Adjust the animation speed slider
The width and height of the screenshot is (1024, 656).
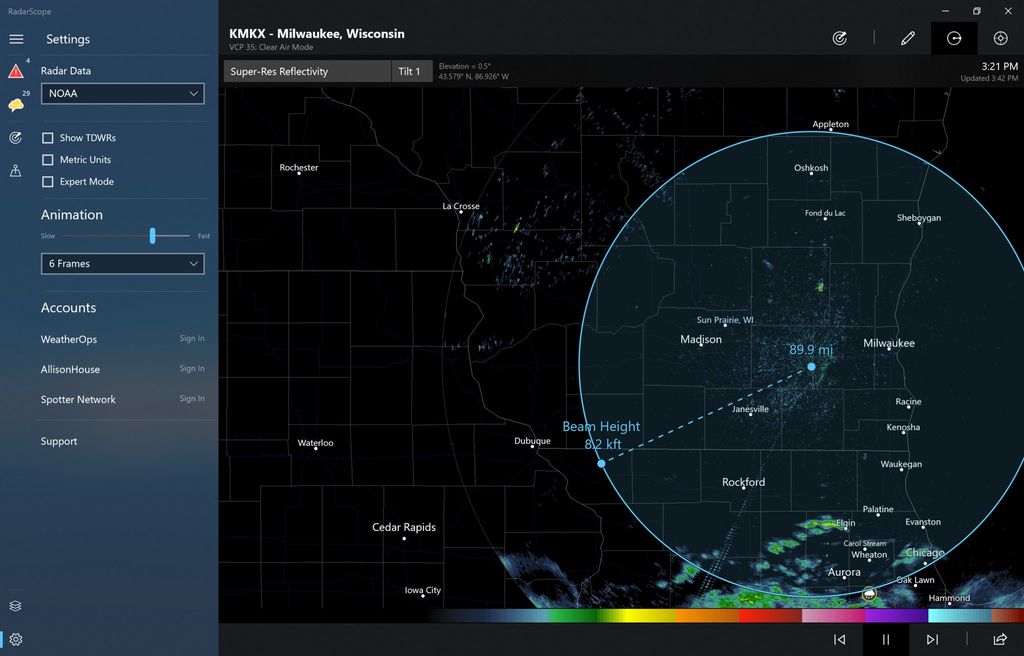click(152, 236)
